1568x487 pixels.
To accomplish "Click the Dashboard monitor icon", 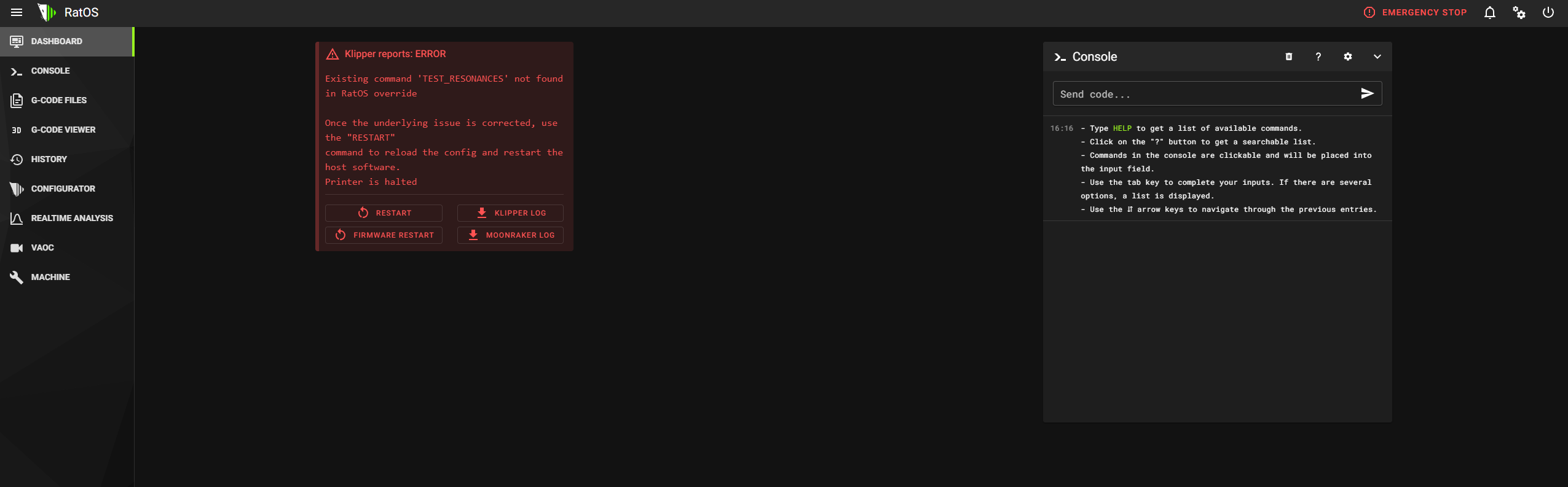I will (17, 42).
